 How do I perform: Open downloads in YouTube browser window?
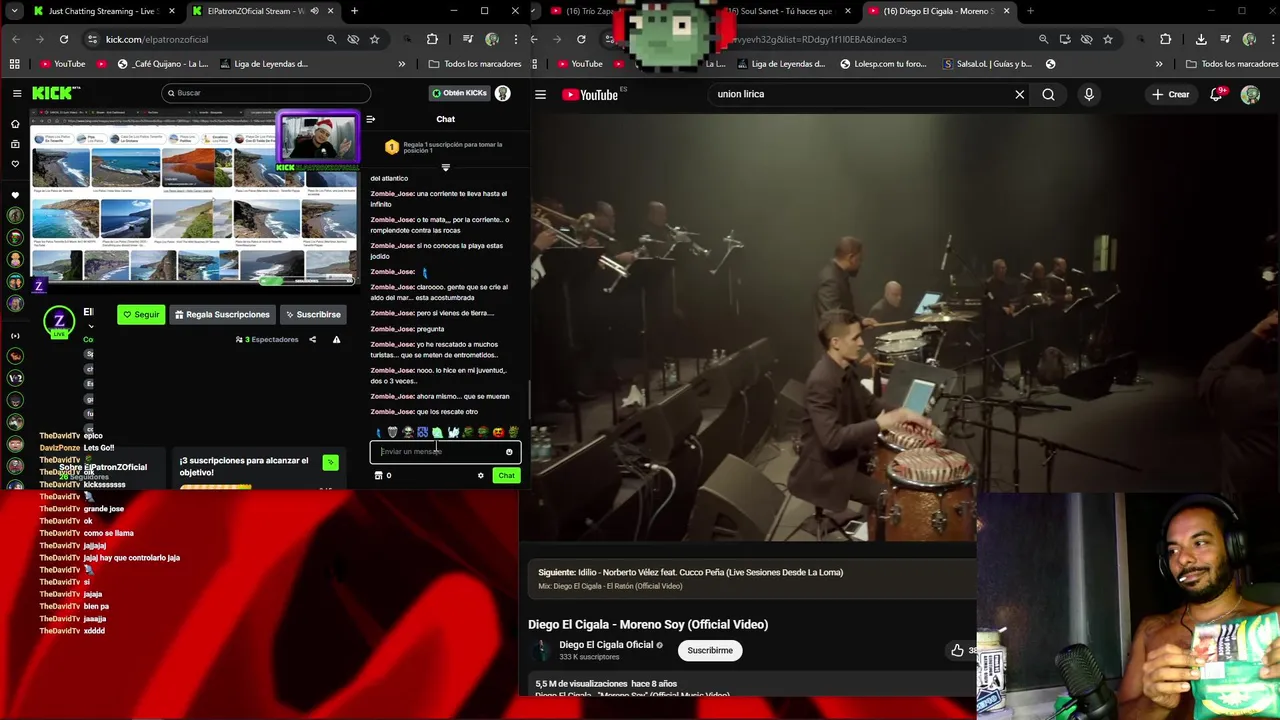[1201, 39]
